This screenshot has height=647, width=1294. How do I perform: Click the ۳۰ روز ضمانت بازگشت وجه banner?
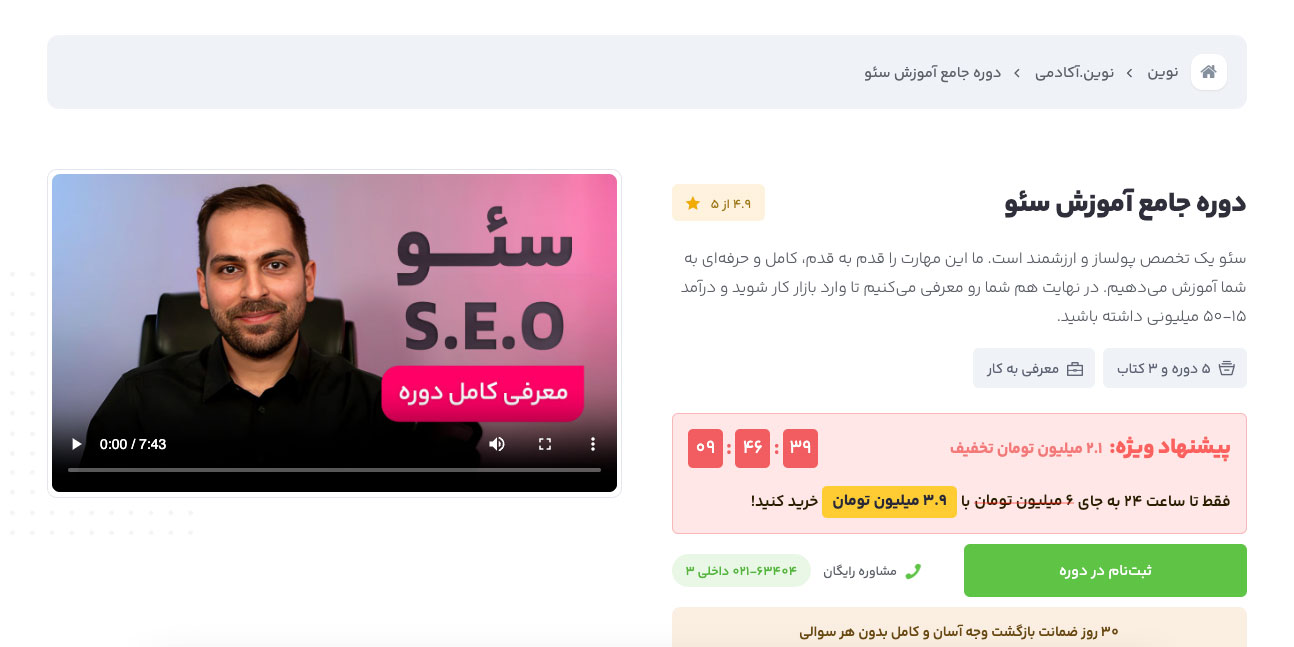(x=959, y=627)
